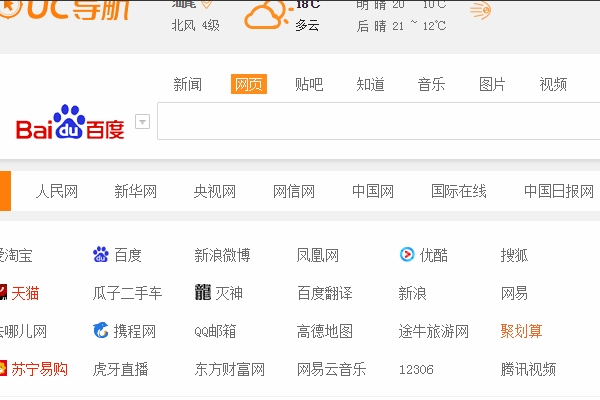Open the 中国网 link
Image resolution: width=600 pixels, height=400 pixels.
coord(373,191)
